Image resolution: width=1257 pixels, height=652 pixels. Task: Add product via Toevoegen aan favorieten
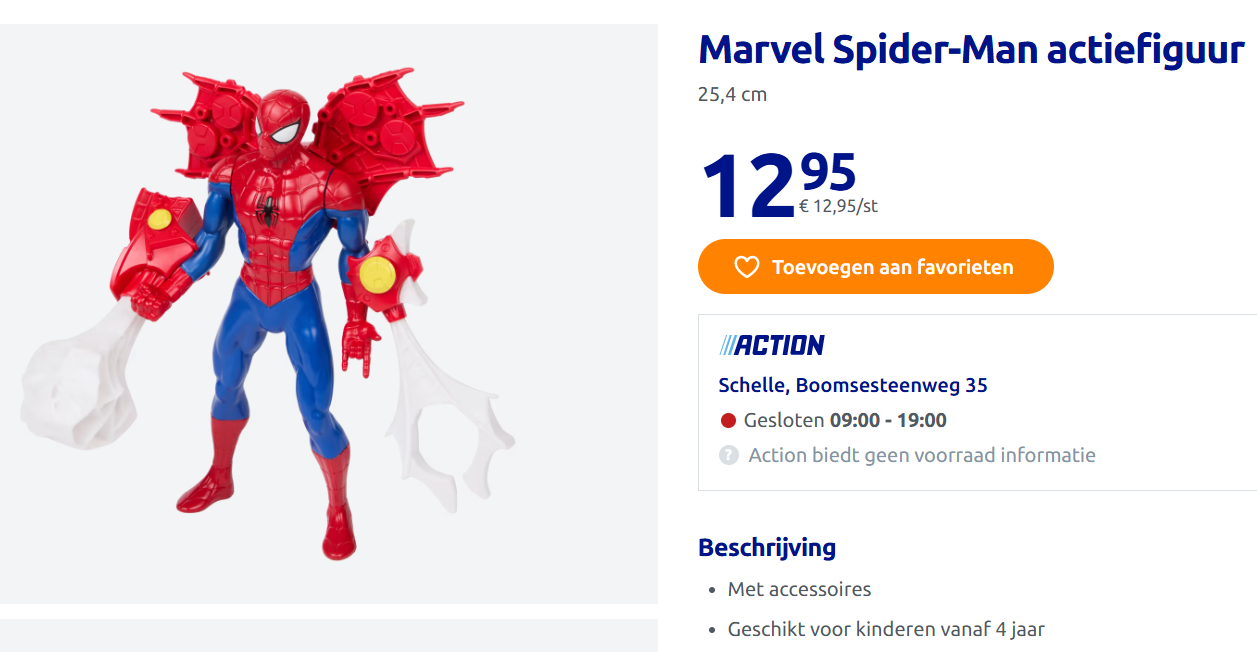(875, 267)
